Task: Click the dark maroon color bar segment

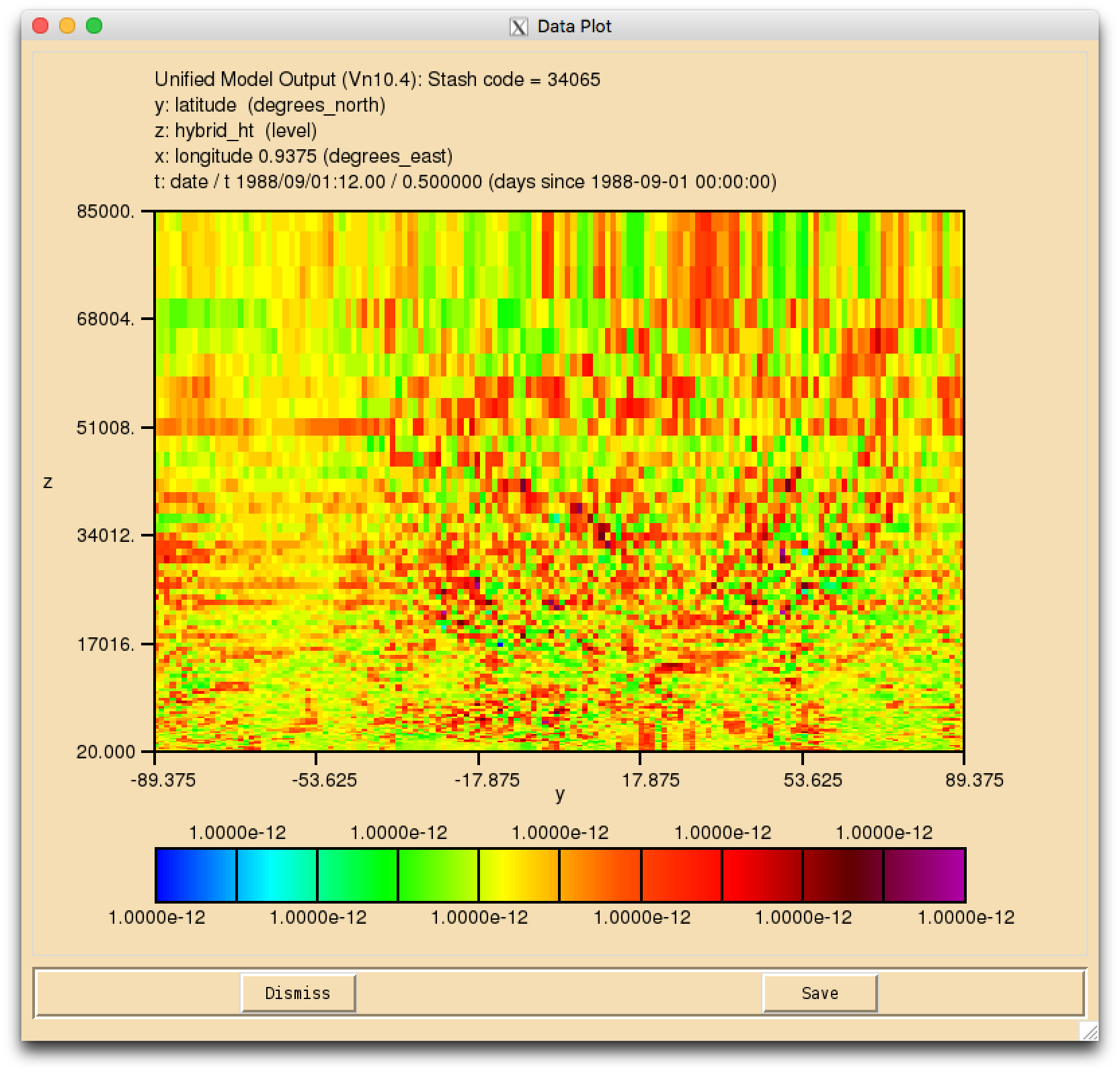Action: [x=843, y=875]
